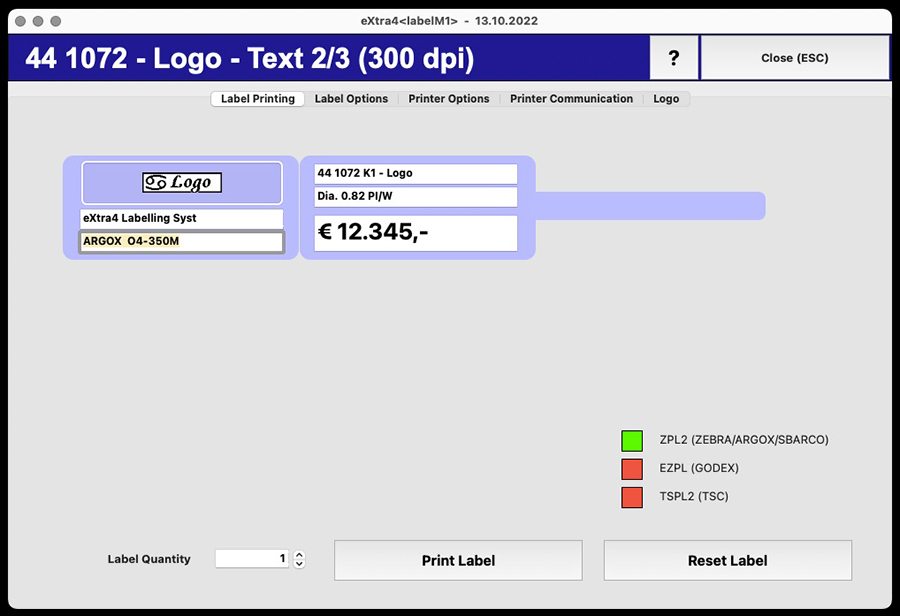This screenshot has width=900, height=616.
Task: Click the eXtra4 Labelling Syst text field
Action: (181, 218)
